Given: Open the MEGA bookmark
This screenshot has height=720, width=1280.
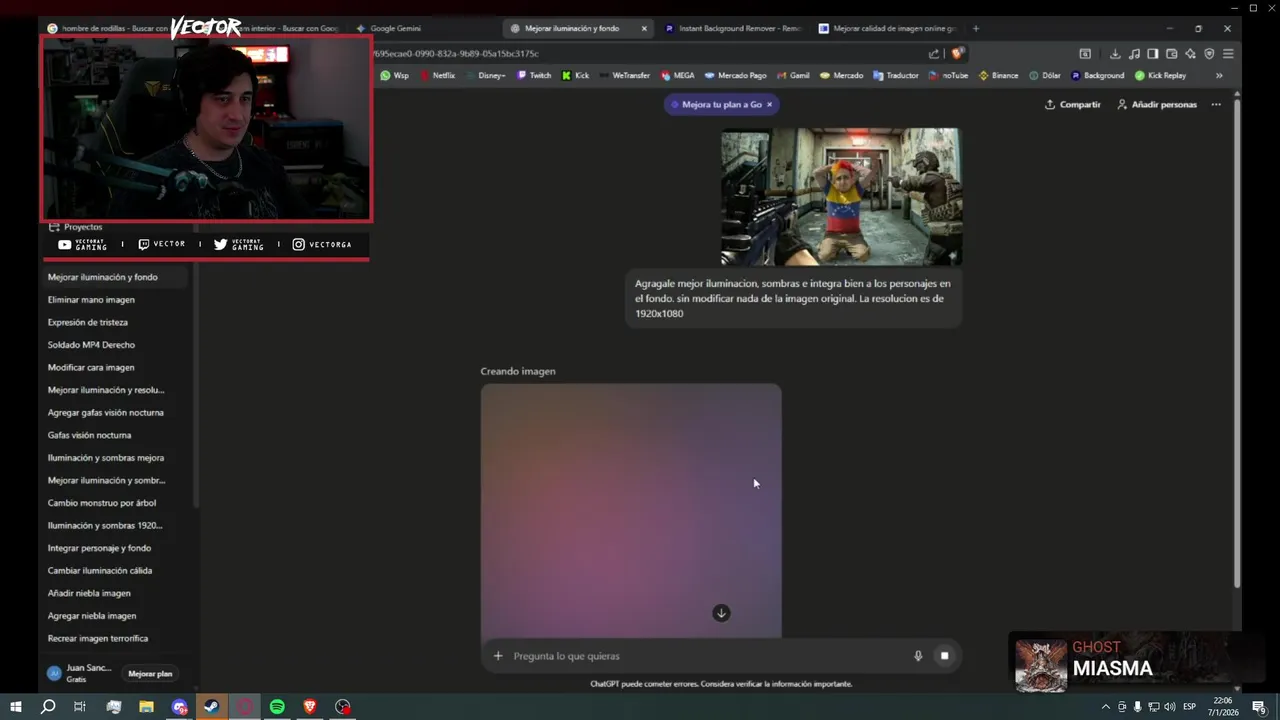Looking at the screenshot, I should pos(678,75).
